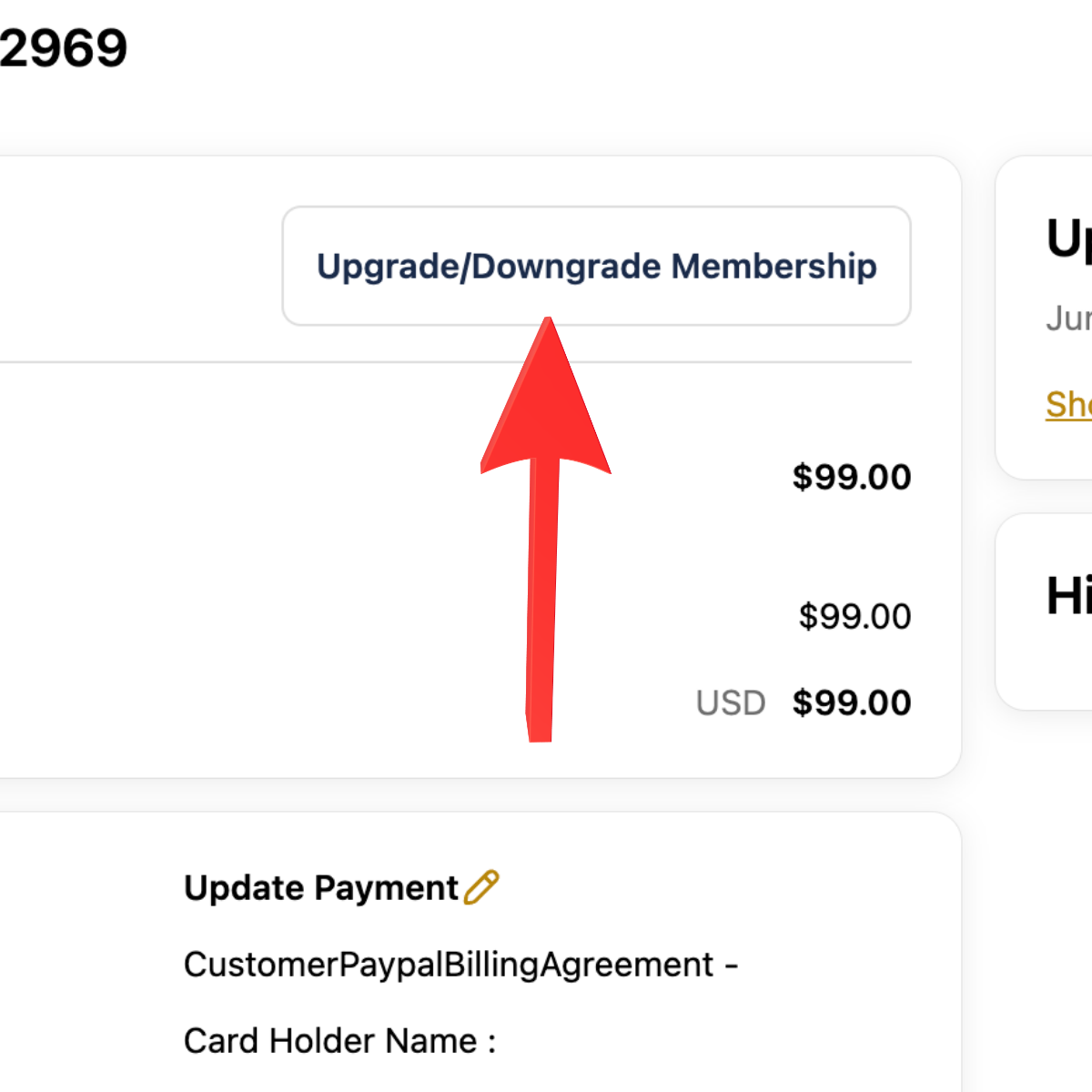The height and width of the screenshot is (1092, 1092).
Task: Select the CustomerPaypalBillingAgreement text line
Action: [x=460, y=965]
